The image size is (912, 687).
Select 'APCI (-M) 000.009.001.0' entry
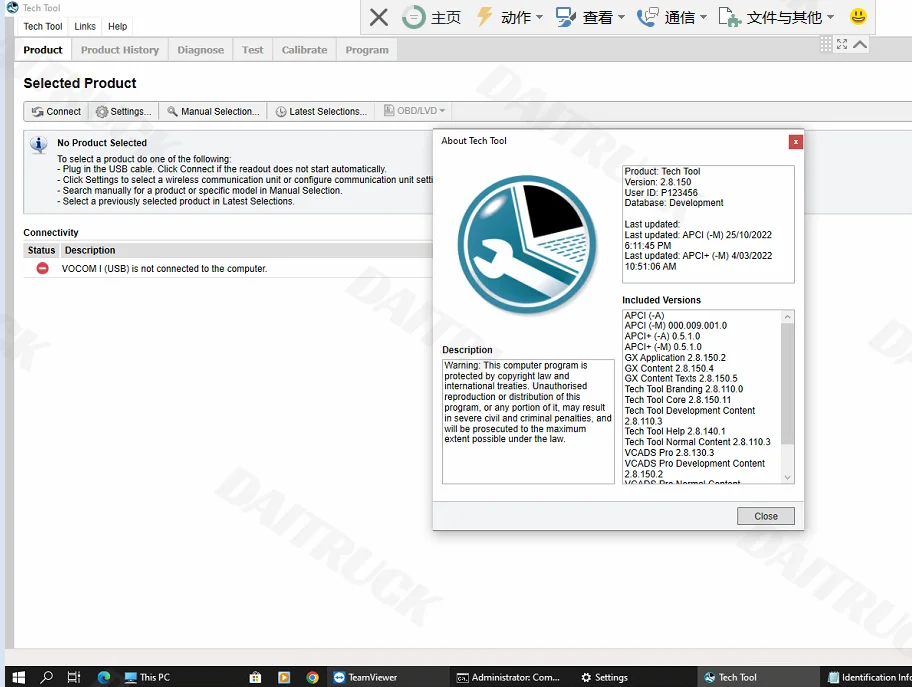[675, 326]
